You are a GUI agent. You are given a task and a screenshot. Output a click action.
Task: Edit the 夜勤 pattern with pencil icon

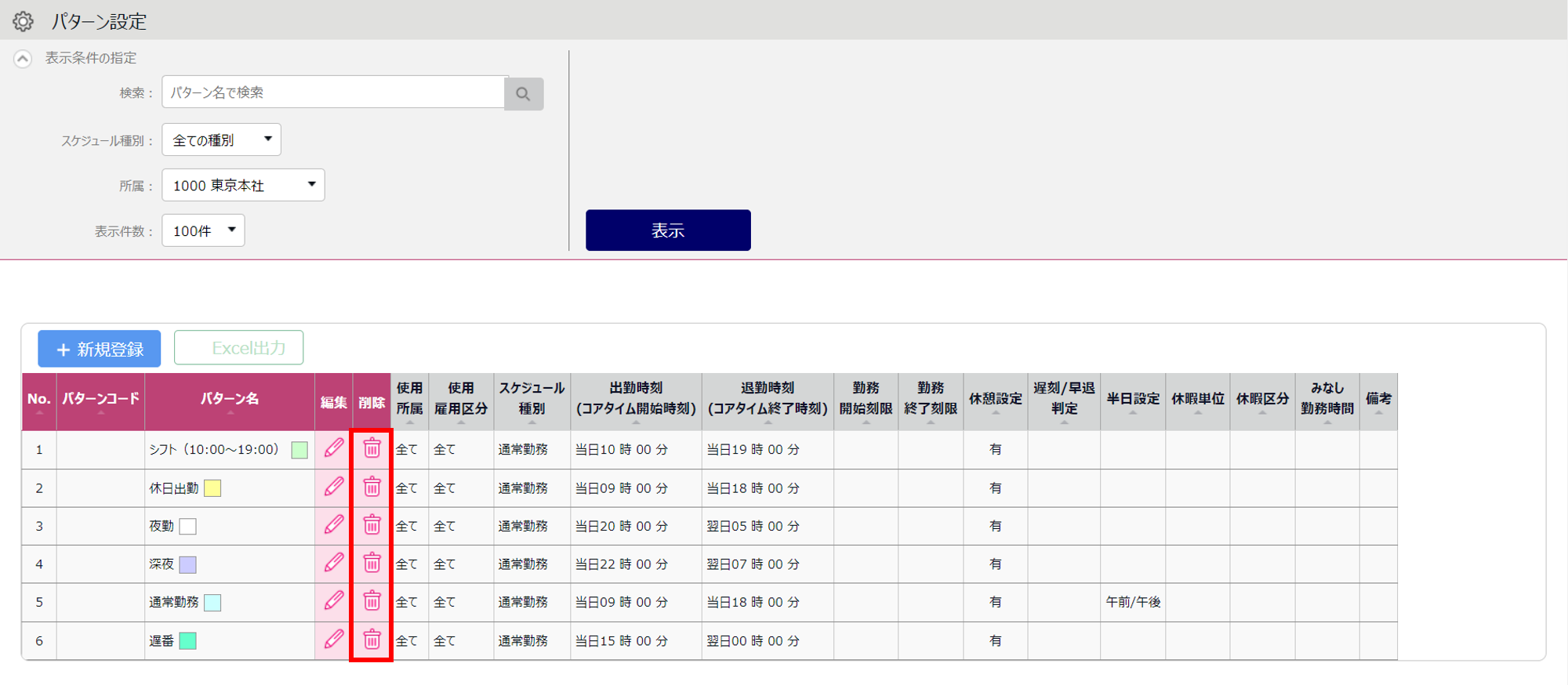click(x=334, y=524)
